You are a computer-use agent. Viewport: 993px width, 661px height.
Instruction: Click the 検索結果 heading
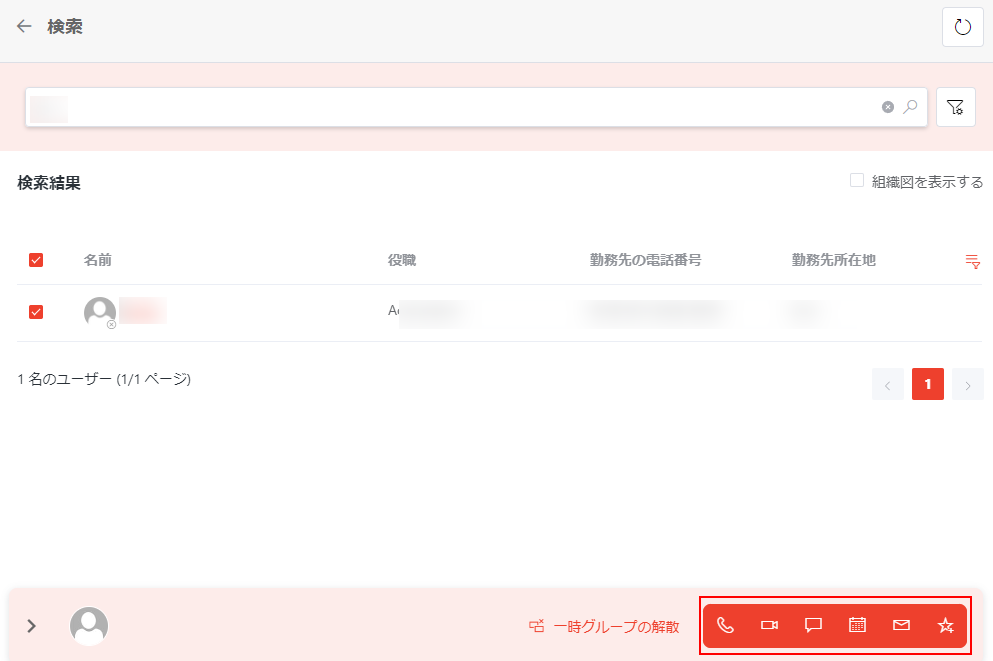(x=49, y=183)
